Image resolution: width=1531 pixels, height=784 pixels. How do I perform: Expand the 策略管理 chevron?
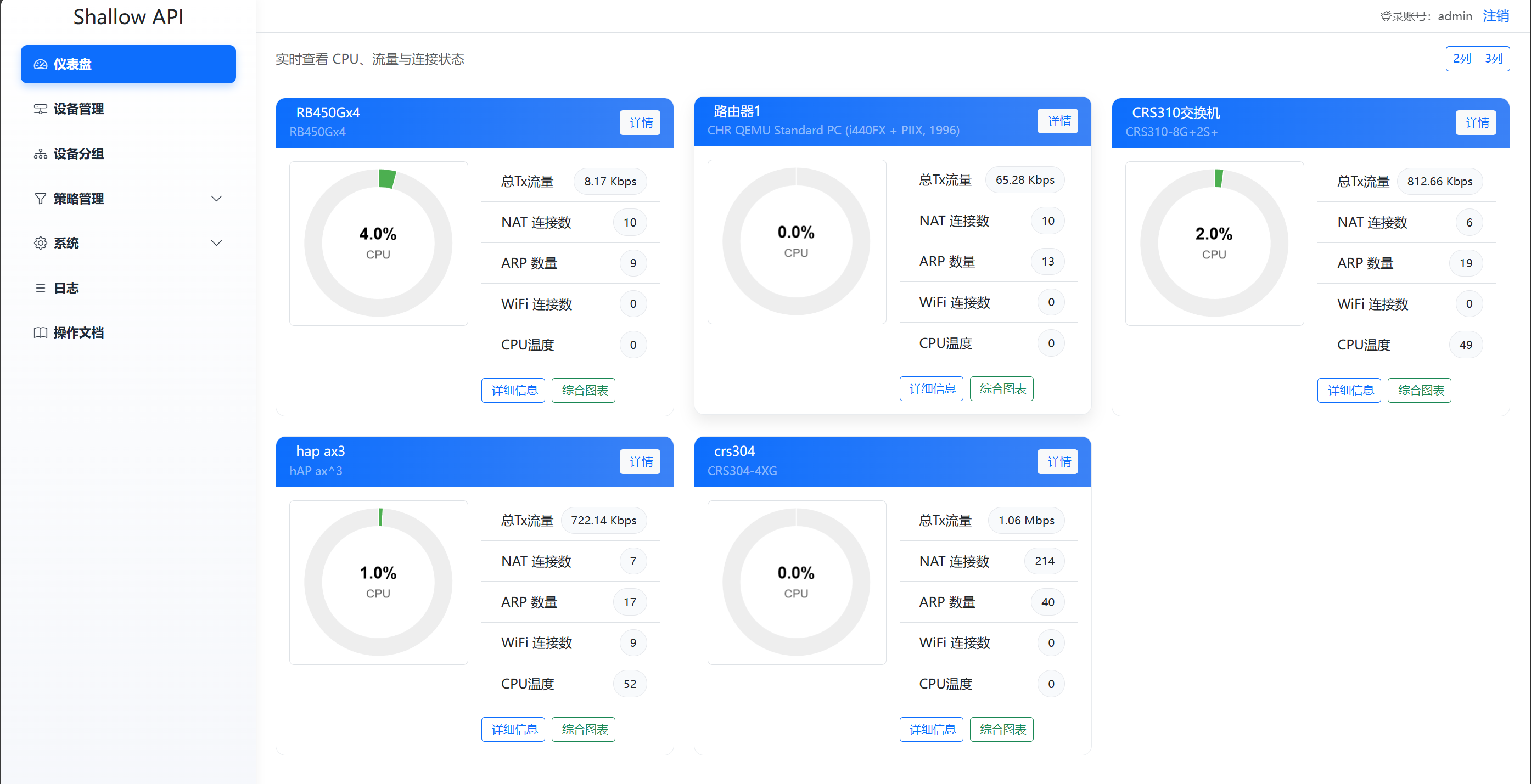tap(216, 199)
